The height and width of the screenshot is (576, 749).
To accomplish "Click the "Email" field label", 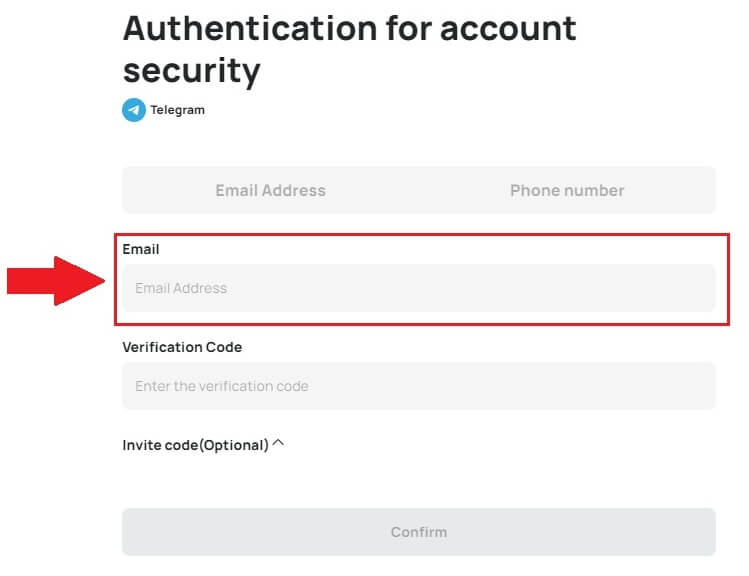I will (141, 249).
